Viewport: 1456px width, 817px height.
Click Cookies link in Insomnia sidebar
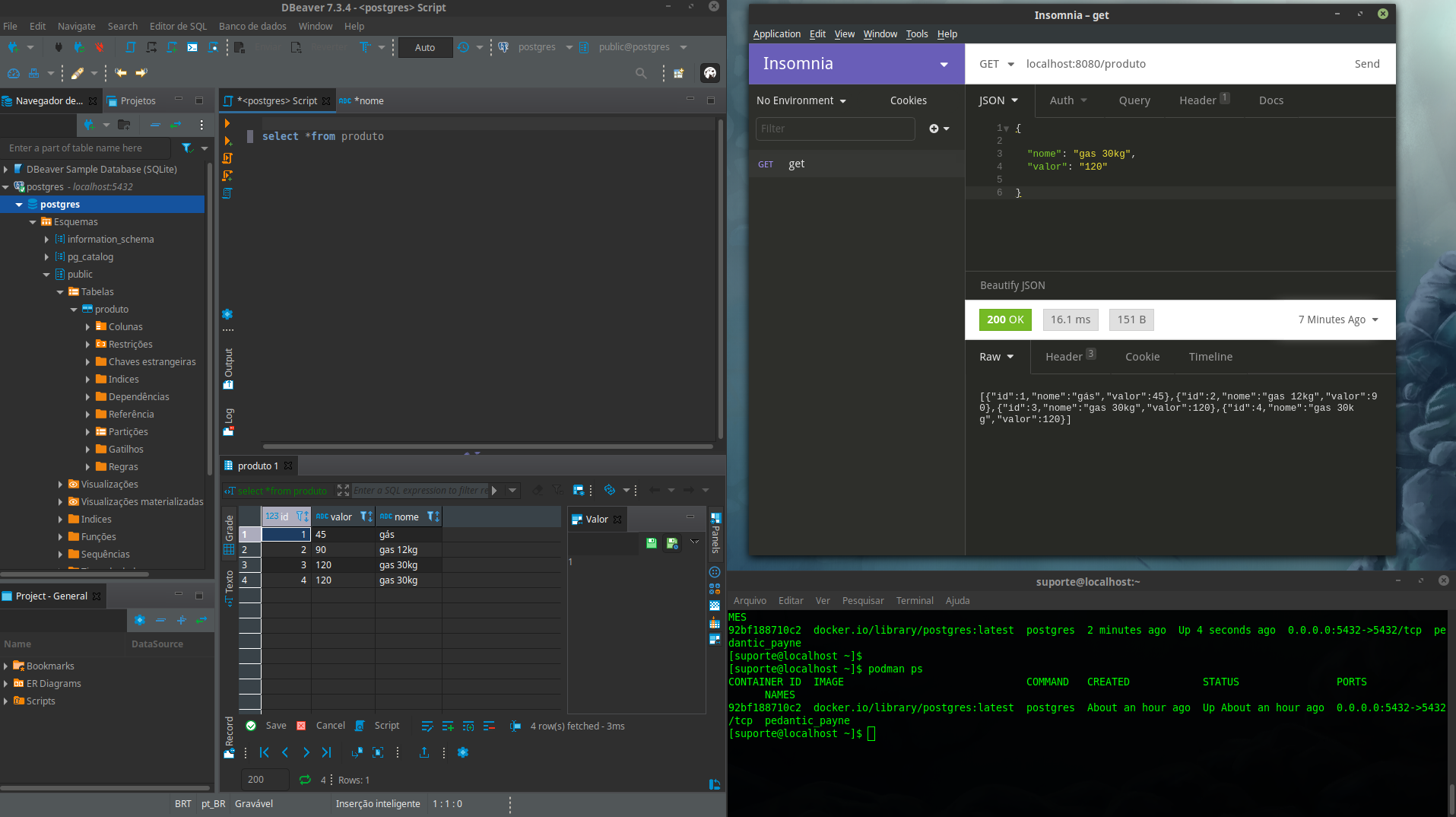[x=908, y=100]
